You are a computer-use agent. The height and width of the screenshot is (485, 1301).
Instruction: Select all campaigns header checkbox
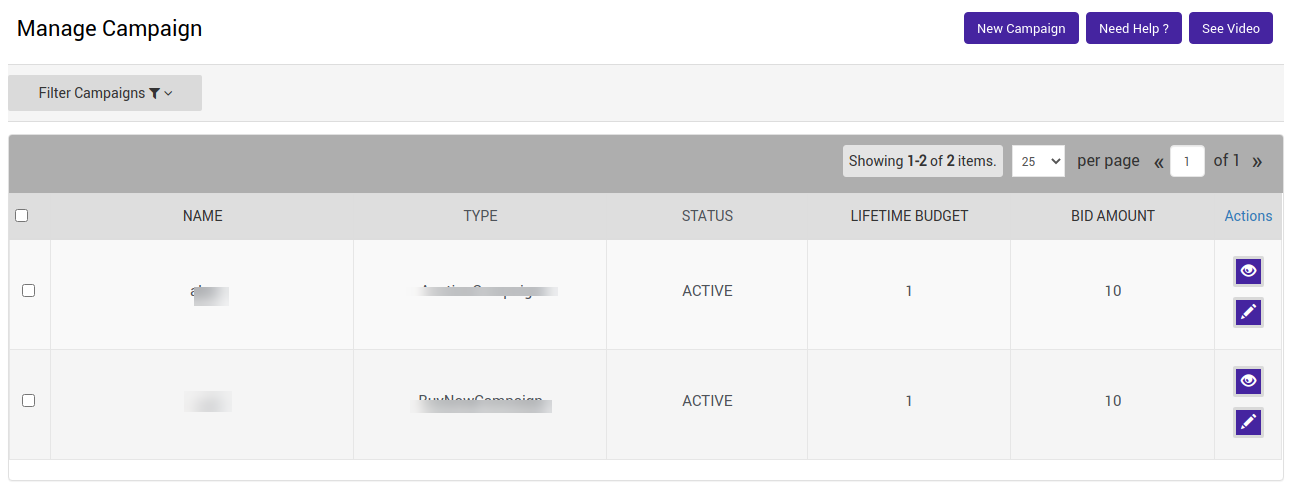(22, 216)
